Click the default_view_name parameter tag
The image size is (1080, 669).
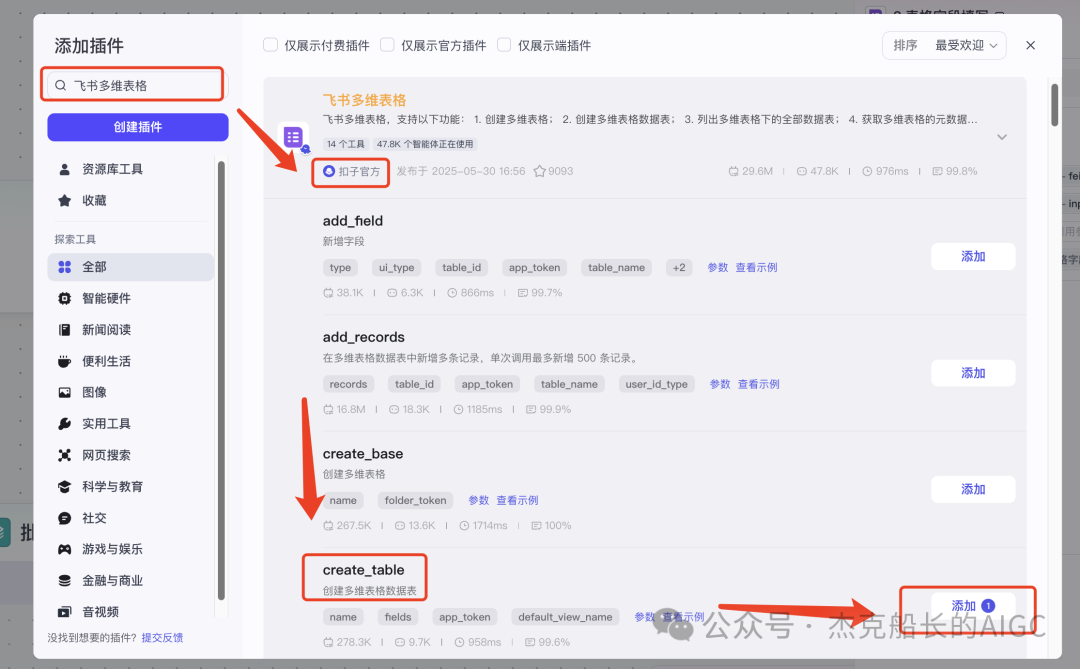coord(565,617)
